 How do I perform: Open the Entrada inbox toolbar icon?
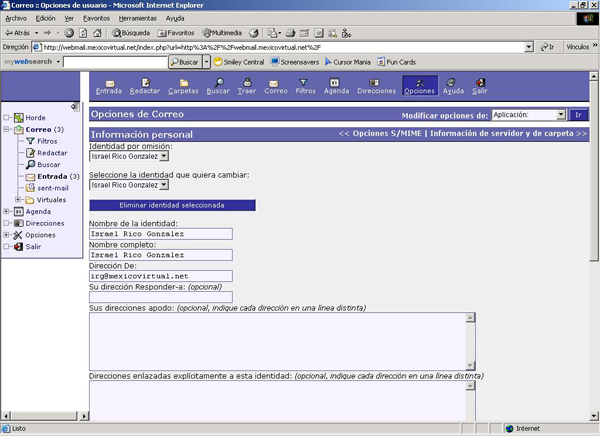point(109,87)
